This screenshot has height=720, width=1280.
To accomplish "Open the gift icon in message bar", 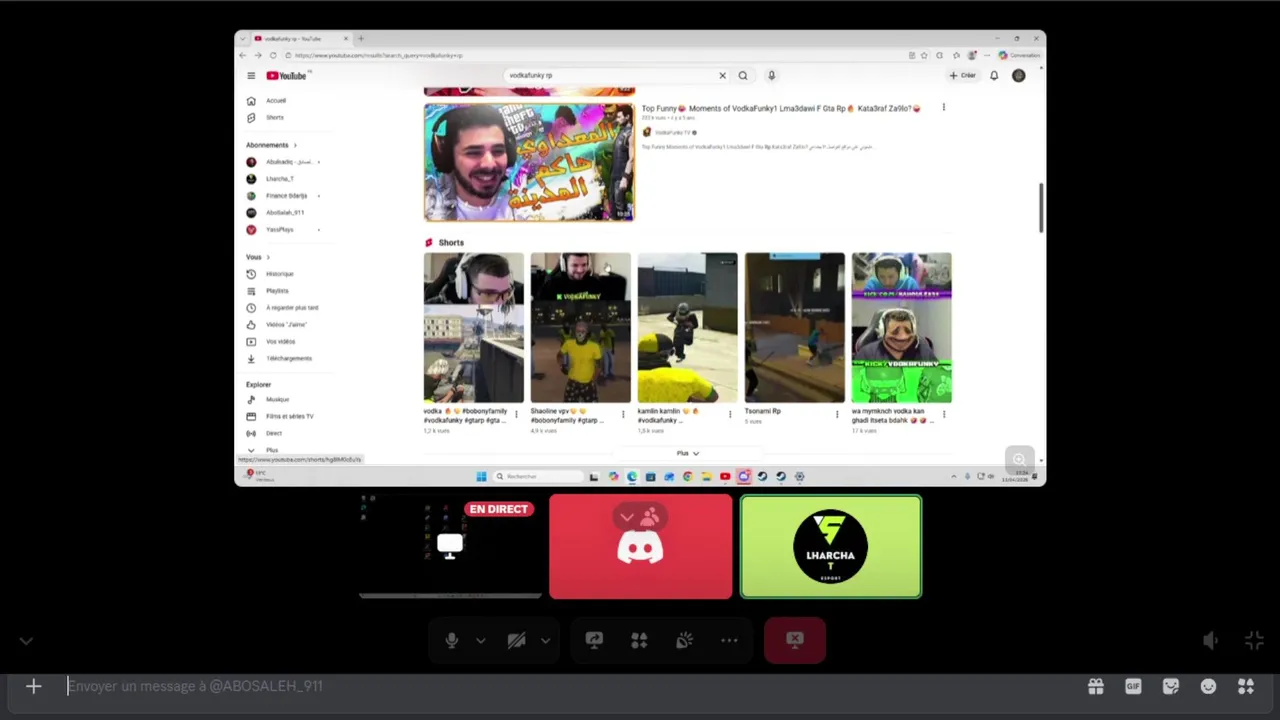I will coord(1096,686).
